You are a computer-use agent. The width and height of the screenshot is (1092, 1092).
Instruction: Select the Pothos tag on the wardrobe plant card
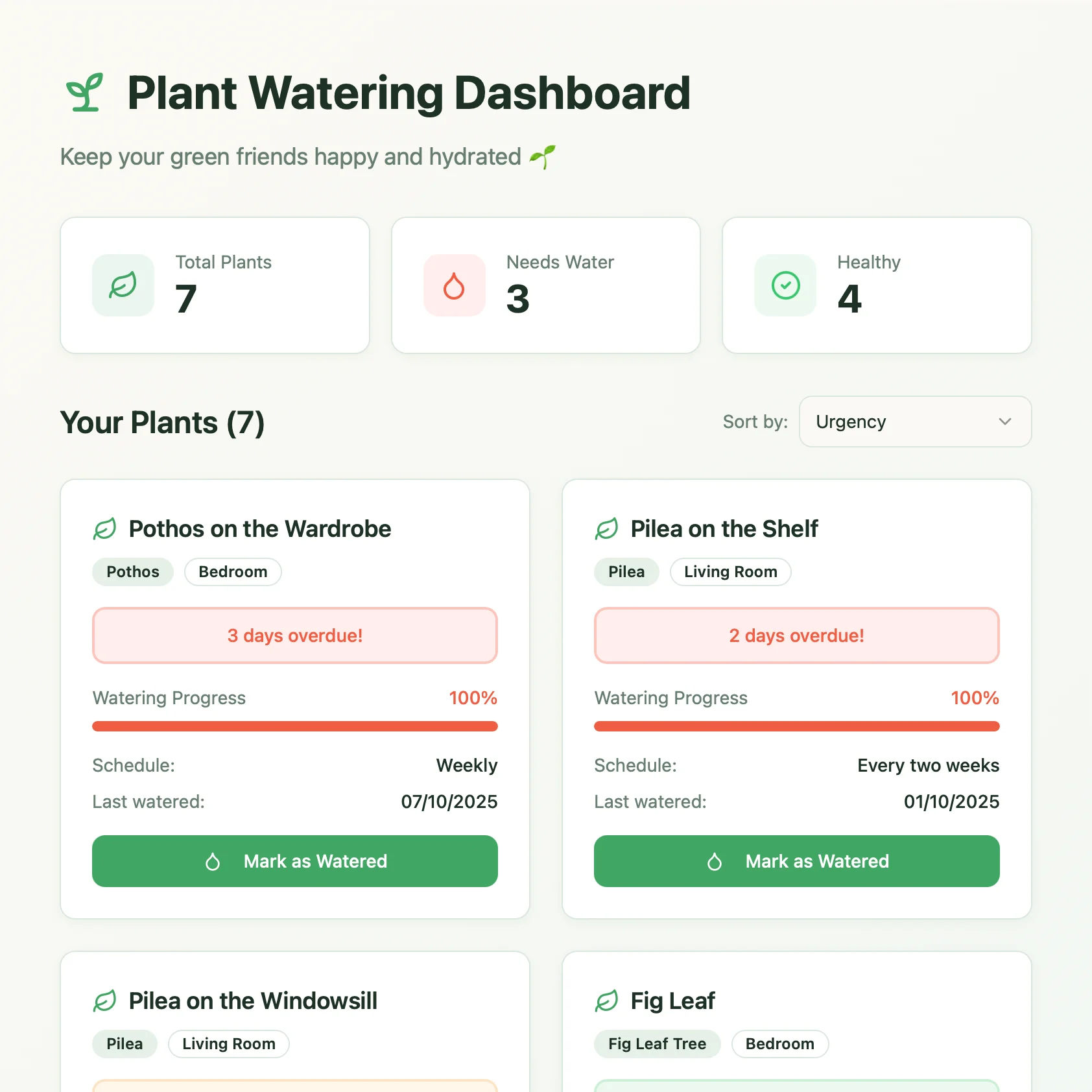(133, 571)
